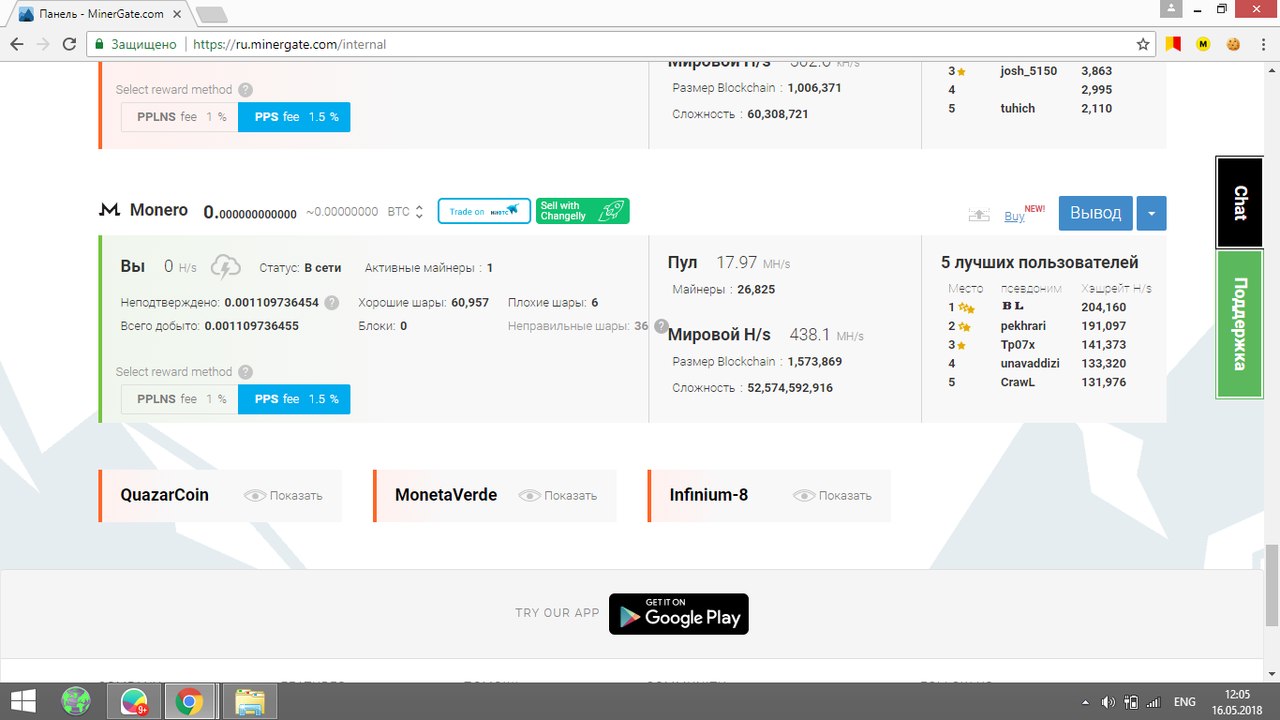Click the Вывод withdraw button
Screen dimensions: 1280x720
[1096, 213]
